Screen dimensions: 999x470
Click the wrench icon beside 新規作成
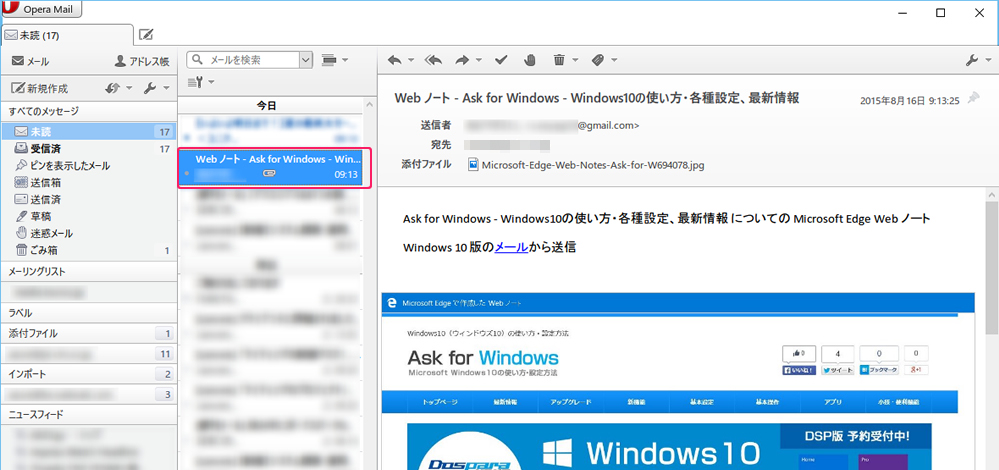pos(150,88)
